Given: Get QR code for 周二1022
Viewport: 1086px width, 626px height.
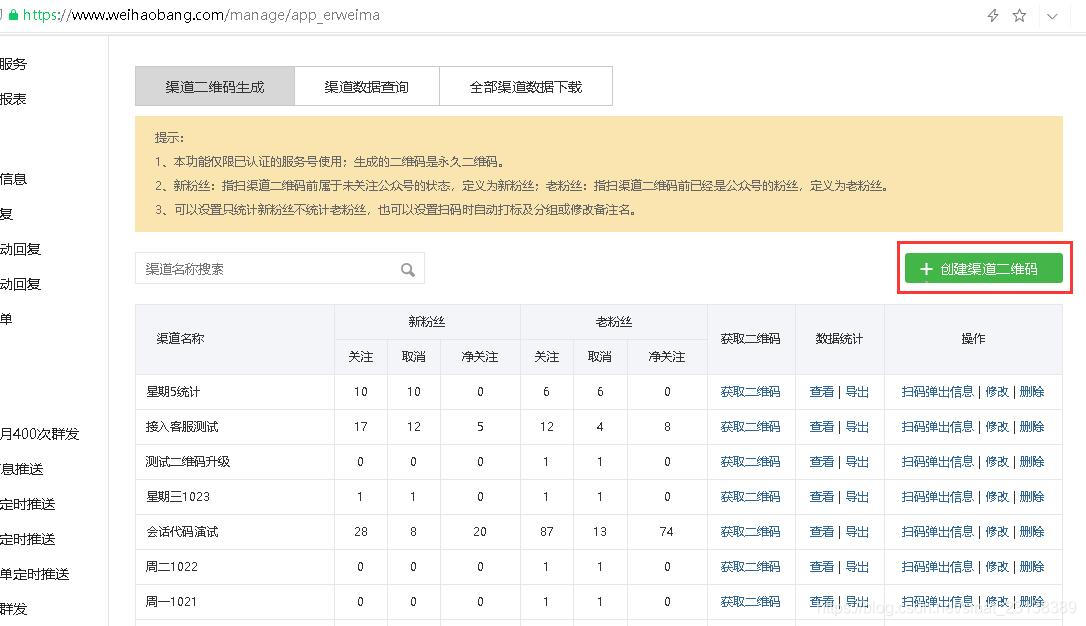Looking at the screenshot, I should [750, 566].
